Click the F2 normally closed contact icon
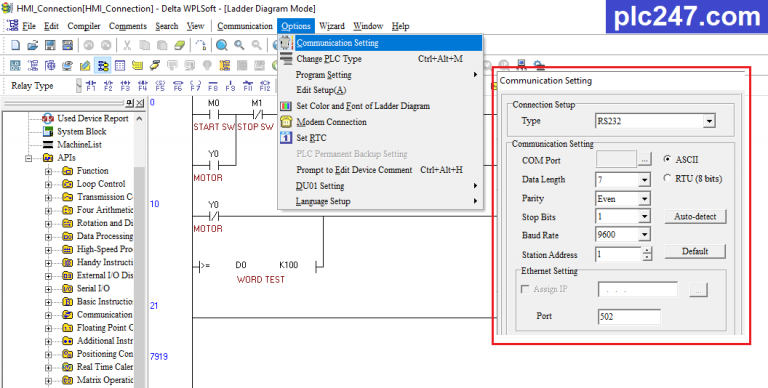Image resolution: width=768 pixels, height=388 pixels. (108, 86)
